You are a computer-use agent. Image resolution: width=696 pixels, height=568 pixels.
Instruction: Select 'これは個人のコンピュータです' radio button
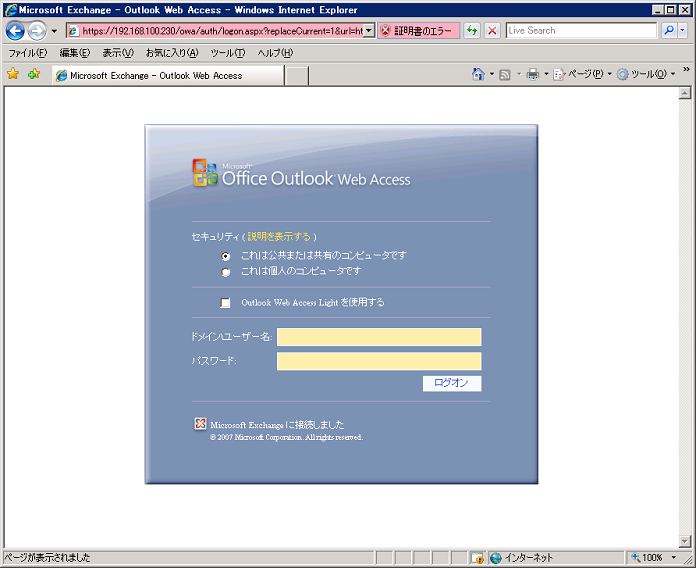tap(226, 272)
